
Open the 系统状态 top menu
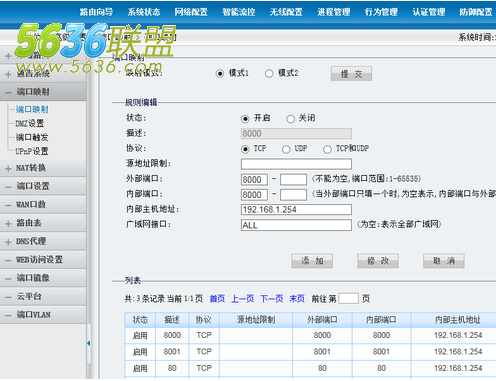(144, 12)
